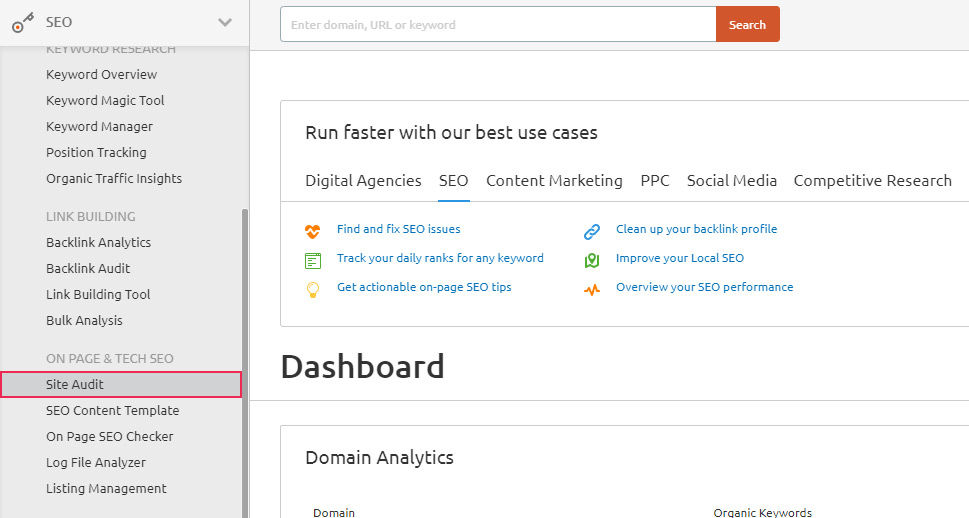The width and height of the screenshot is (969, 518).
Task: Open Log File Analyzer in the sidebar
Action: (x=96, y=463)
